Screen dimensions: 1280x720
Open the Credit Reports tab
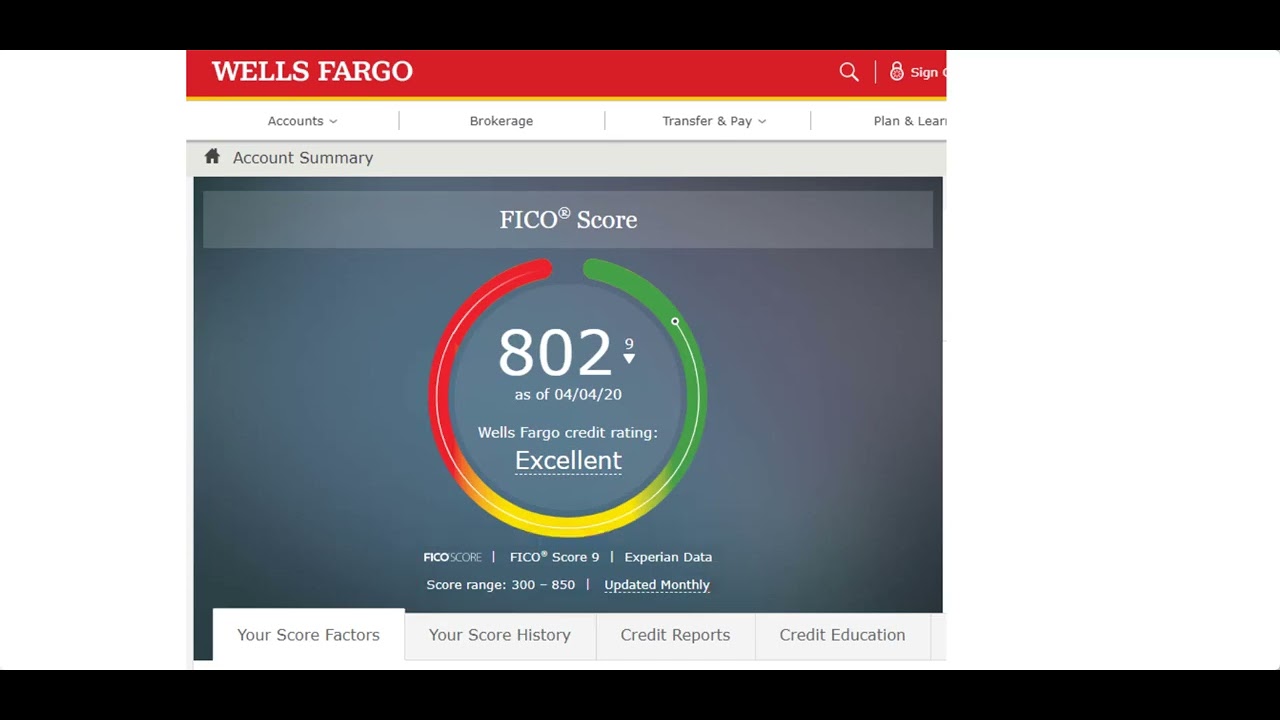tap(675, 635)
